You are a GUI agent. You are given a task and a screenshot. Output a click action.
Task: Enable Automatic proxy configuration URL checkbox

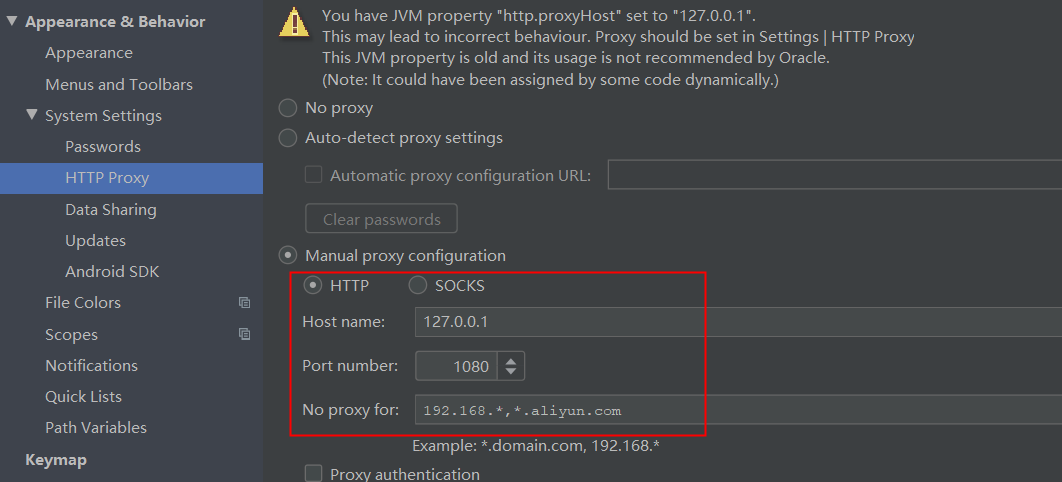pos(314,175)
